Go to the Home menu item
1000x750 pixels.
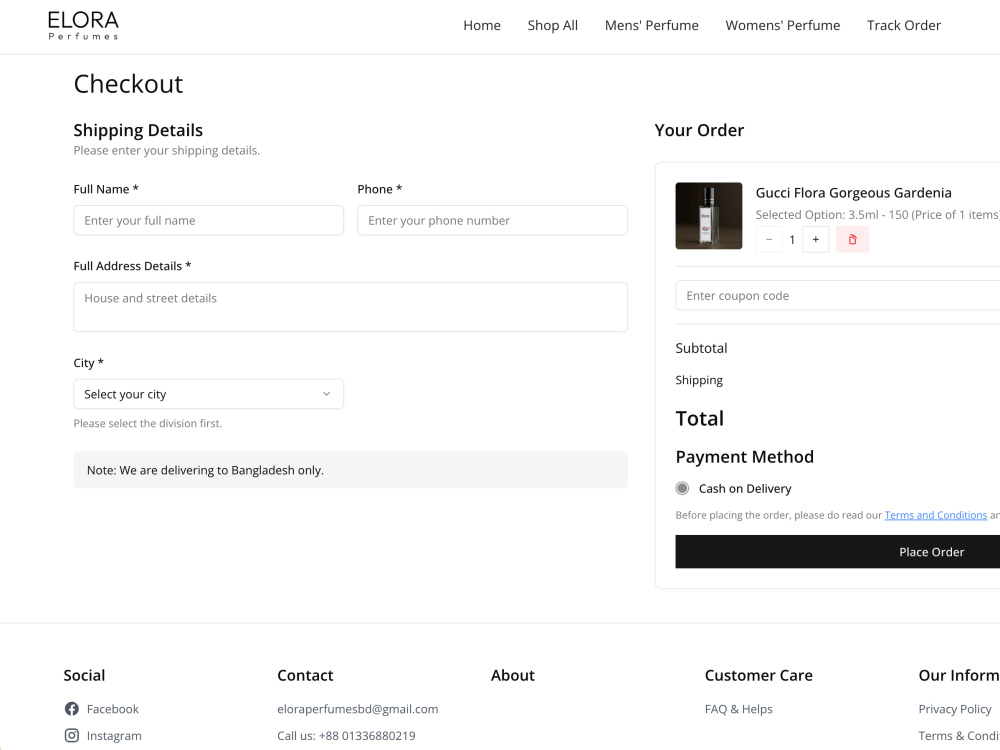pos(482,26)
